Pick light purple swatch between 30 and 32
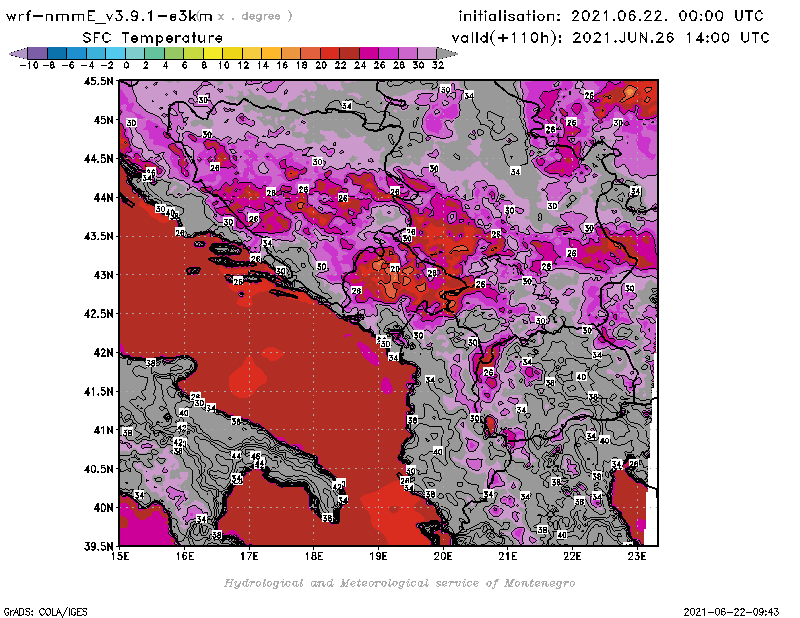Viewport: 800px width, 618px height. (x=427, y=53)
